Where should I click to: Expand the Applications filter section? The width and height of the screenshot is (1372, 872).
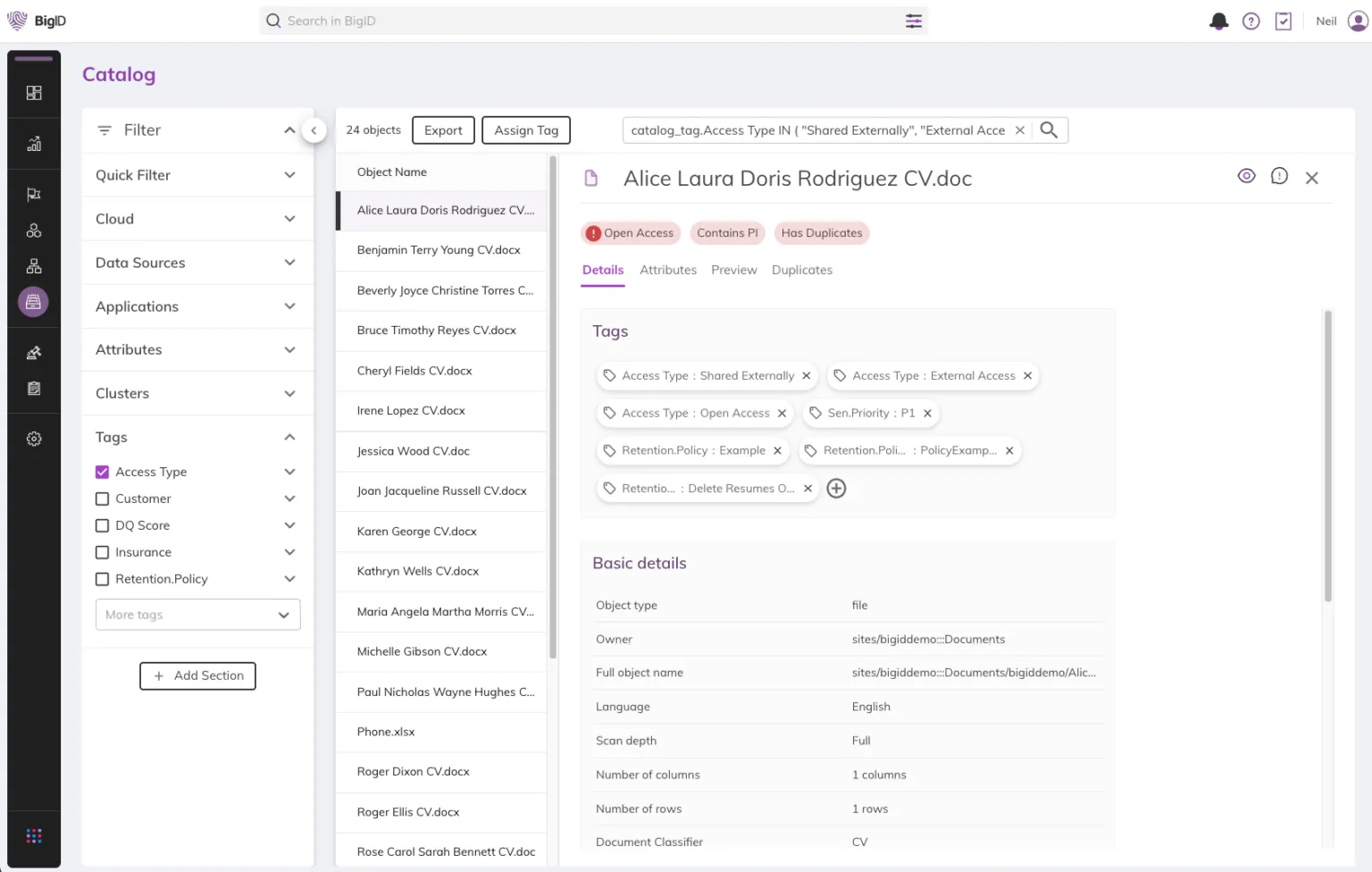click(x=197, y=306)
